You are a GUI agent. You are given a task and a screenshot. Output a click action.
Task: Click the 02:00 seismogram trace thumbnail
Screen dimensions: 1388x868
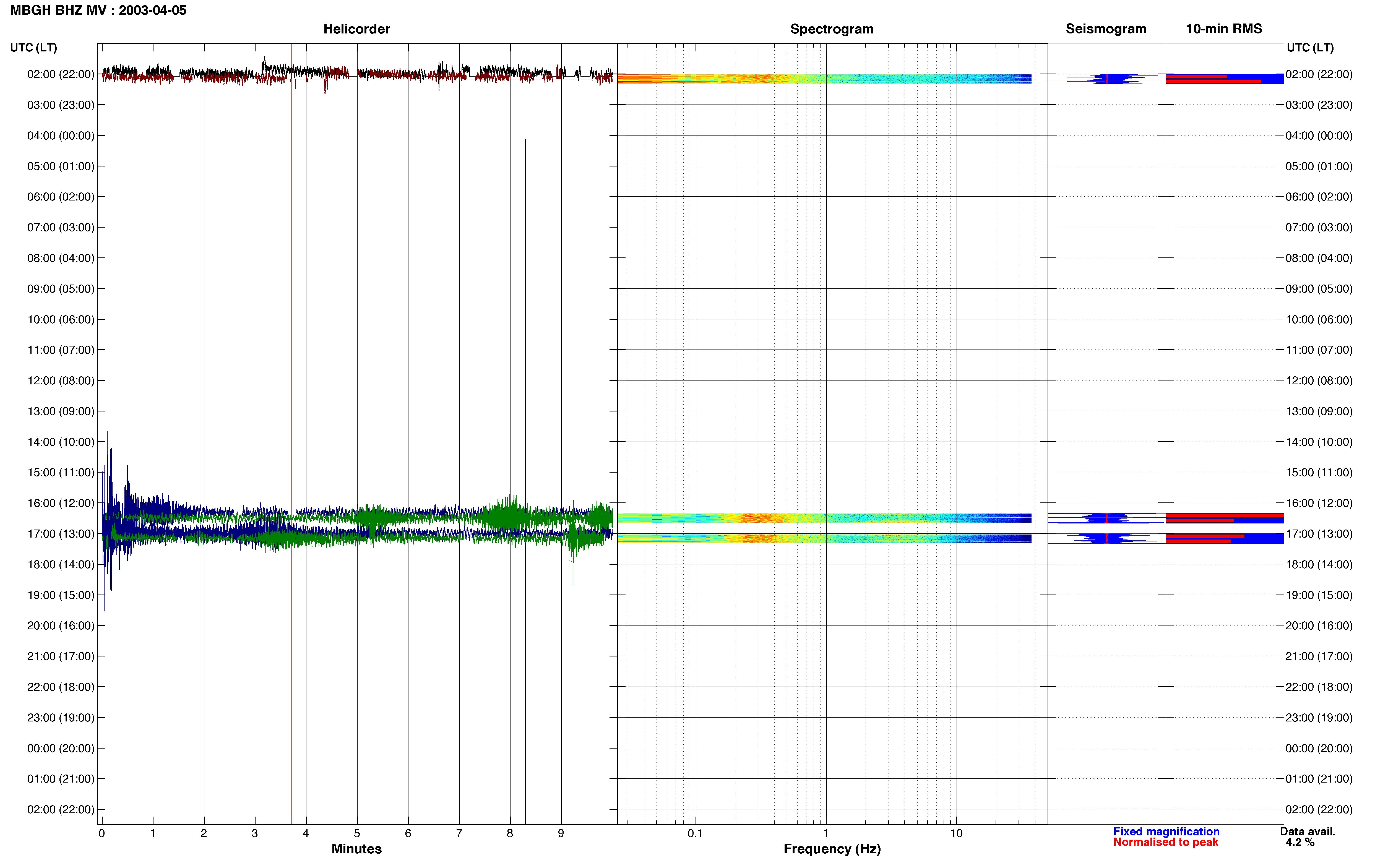[1106, 79]
